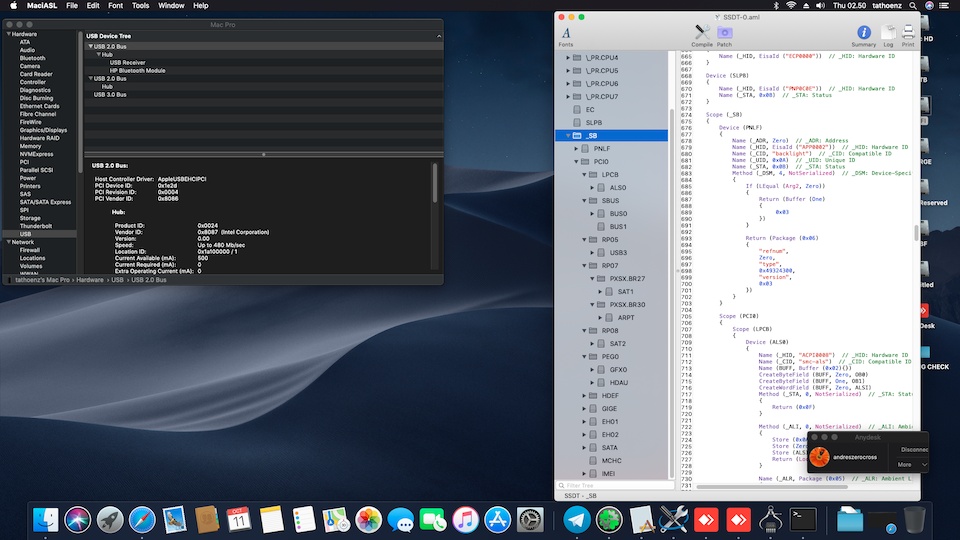Select the GFX0 device in tree
Image resolution: width=960 pixels, height=540 pixels.
coord(618,369)
